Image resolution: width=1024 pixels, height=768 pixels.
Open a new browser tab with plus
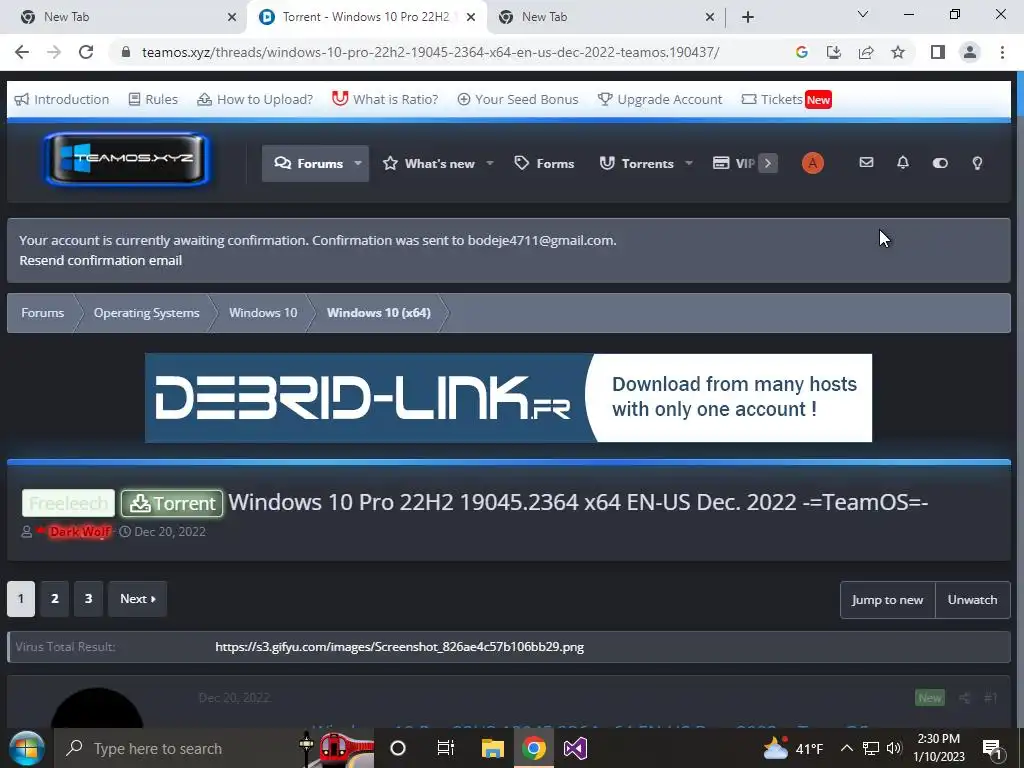coord(748,17)
